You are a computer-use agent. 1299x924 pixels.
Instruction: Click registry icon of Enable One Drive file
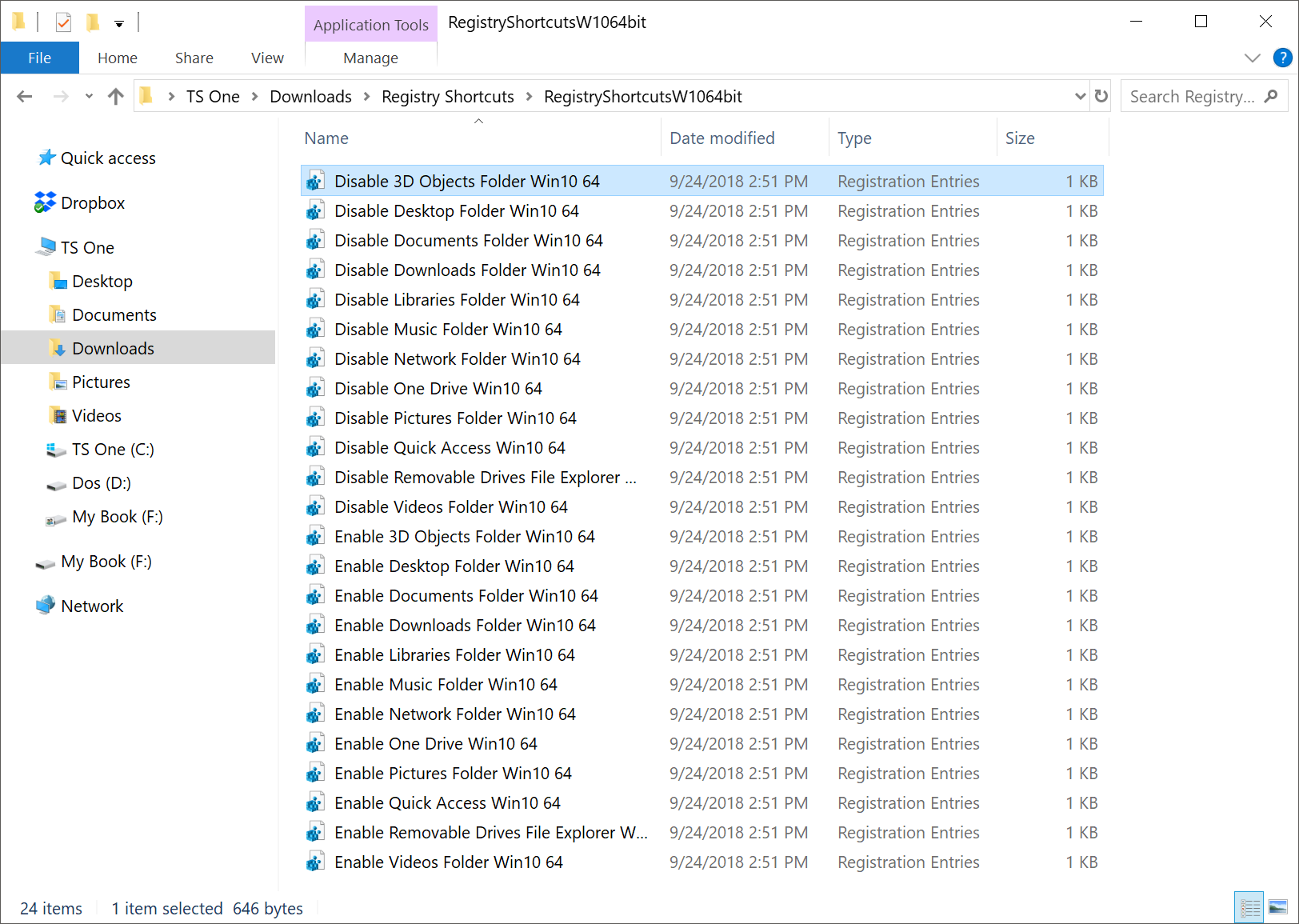click(315, 744)
